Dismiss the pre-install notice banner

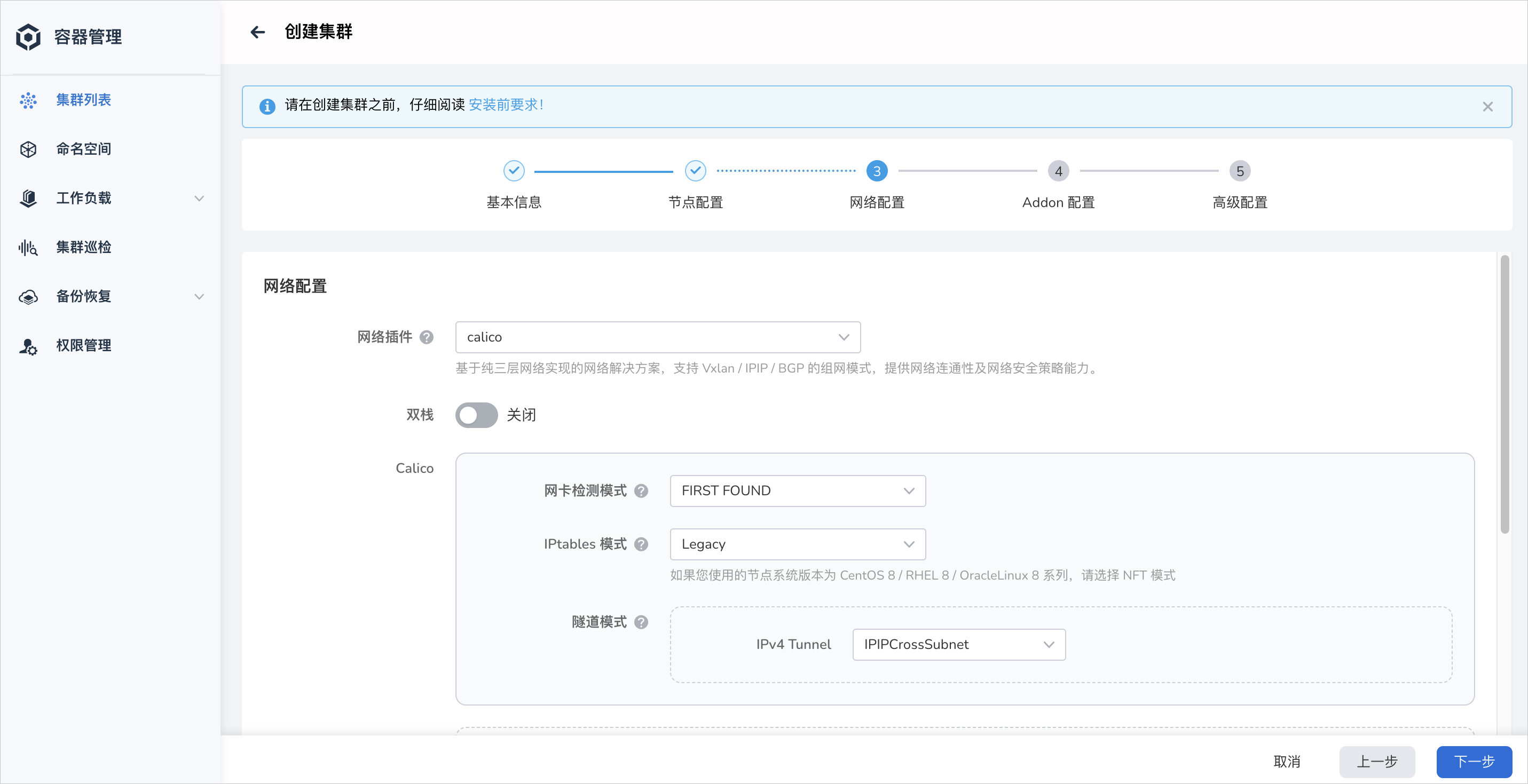tap(1487, 107)
